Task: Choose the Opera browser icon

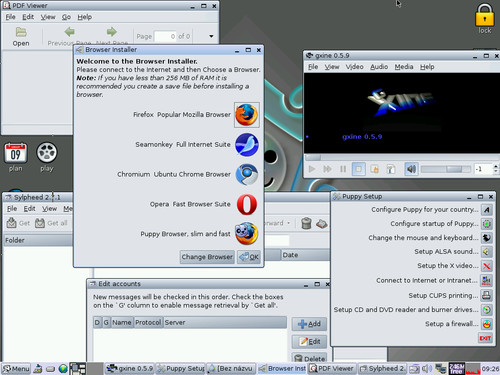Action: [247, 204]
